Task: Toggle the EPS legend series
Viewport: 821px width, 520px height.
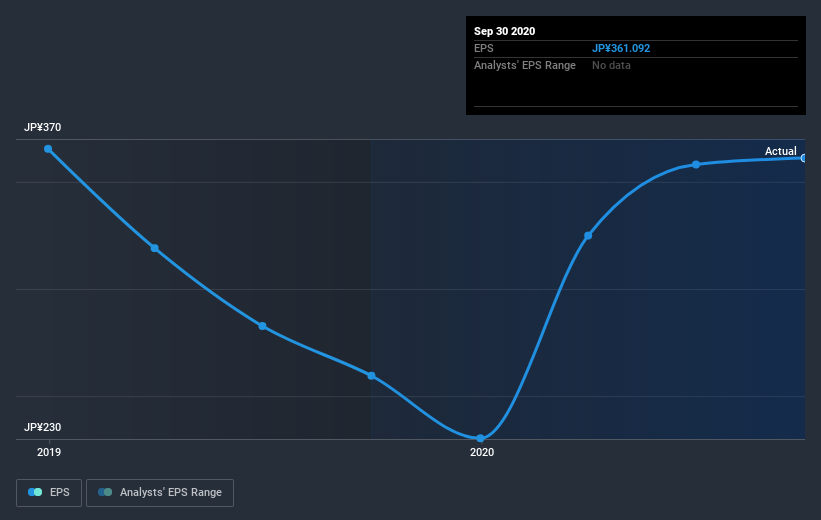Action: coord(49,492)
